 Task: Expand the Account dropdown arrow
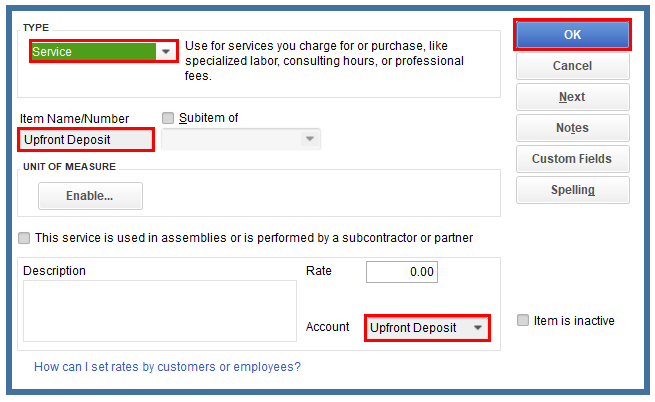point(478,328)
